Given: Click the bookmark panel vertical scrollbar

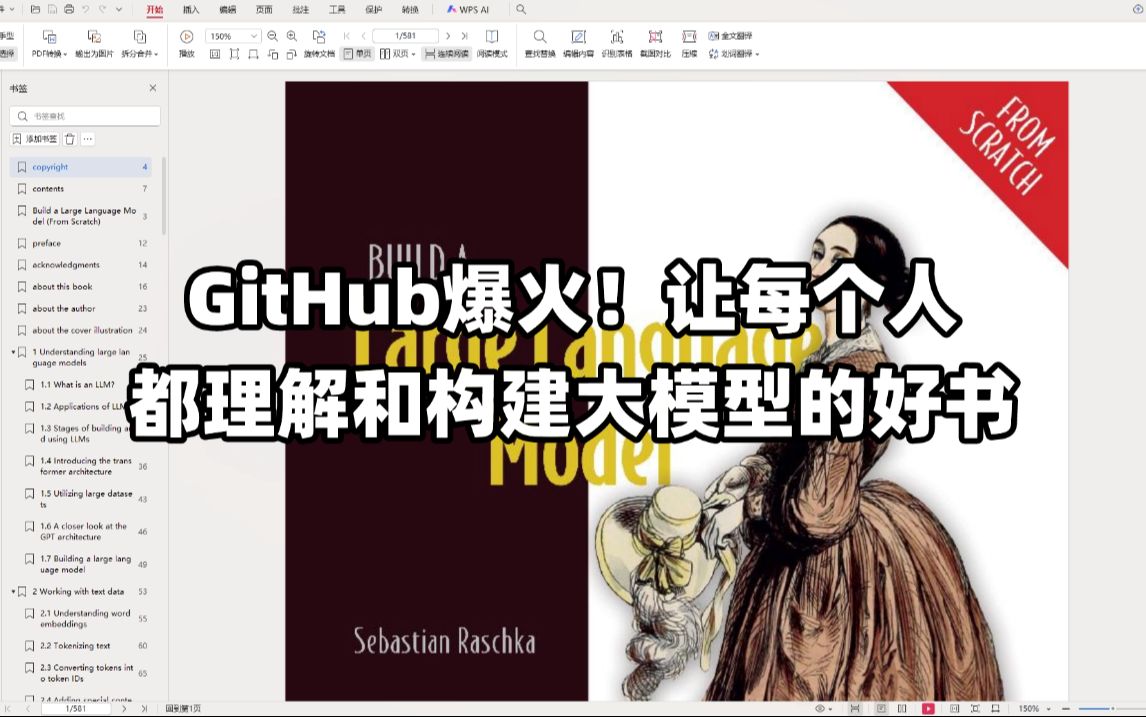Looking at the screenshot, I should [x=164, y=197].
